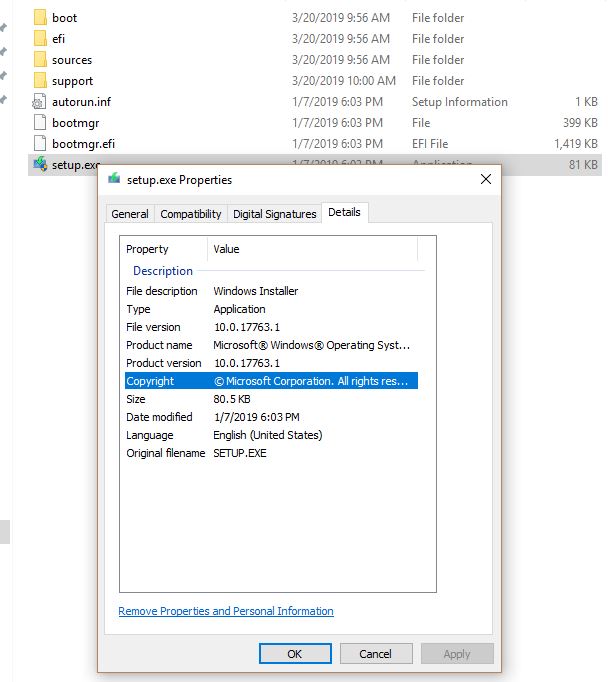Select the setup.exe file name

76,165
